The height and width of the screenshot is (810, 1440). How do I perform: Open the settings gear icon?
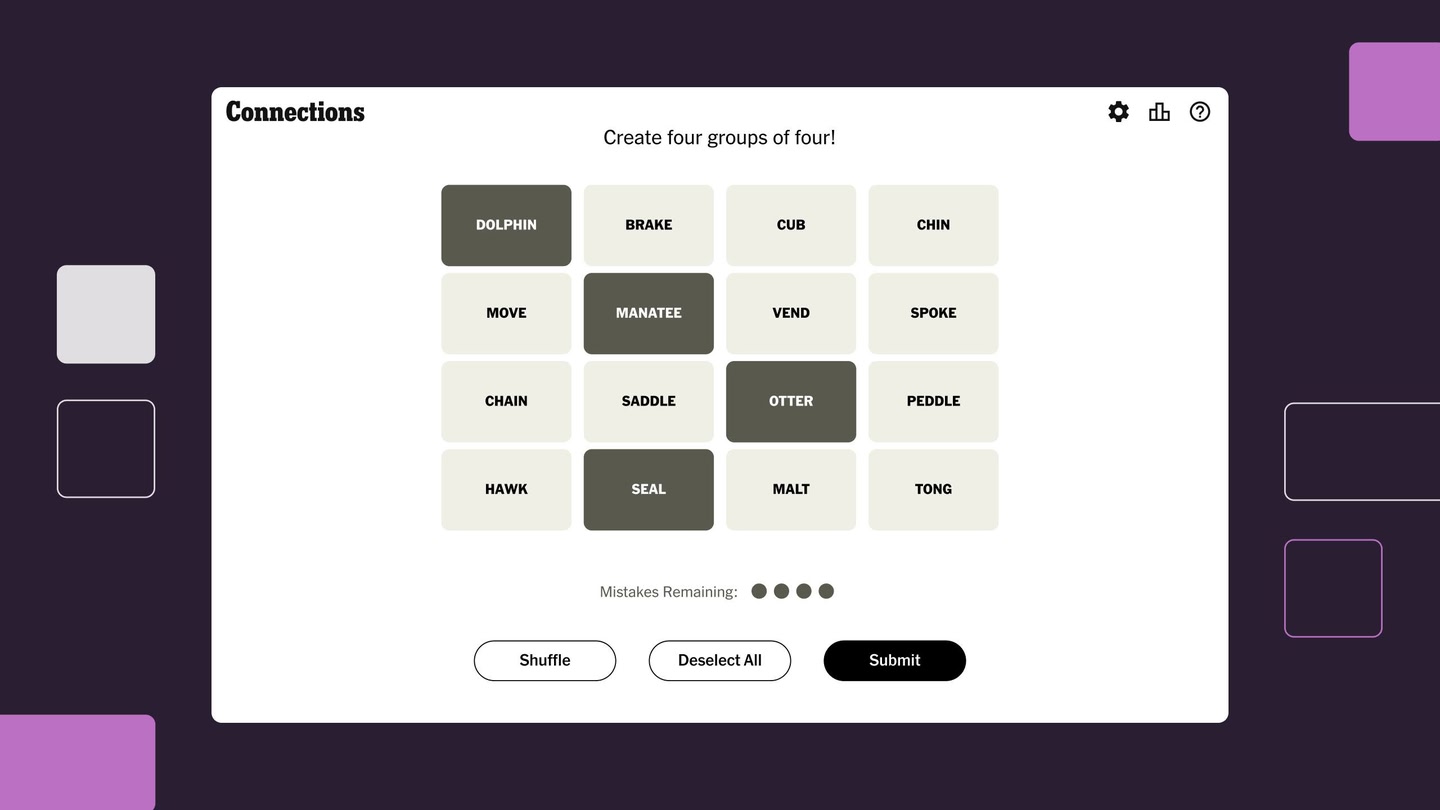pos(1118,112)
